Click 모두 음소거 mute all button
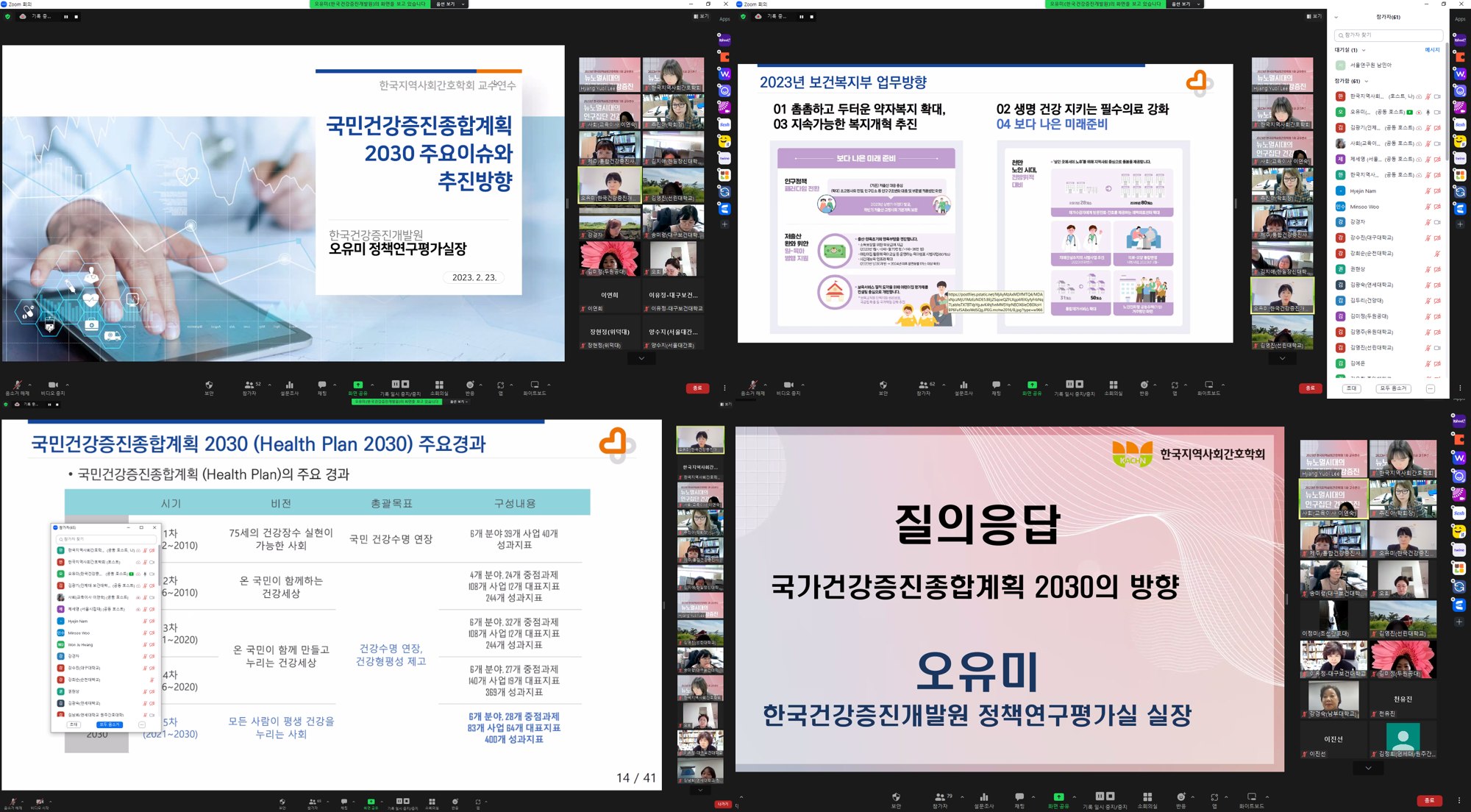The image size is (1471, 812). click(1393, 388)
